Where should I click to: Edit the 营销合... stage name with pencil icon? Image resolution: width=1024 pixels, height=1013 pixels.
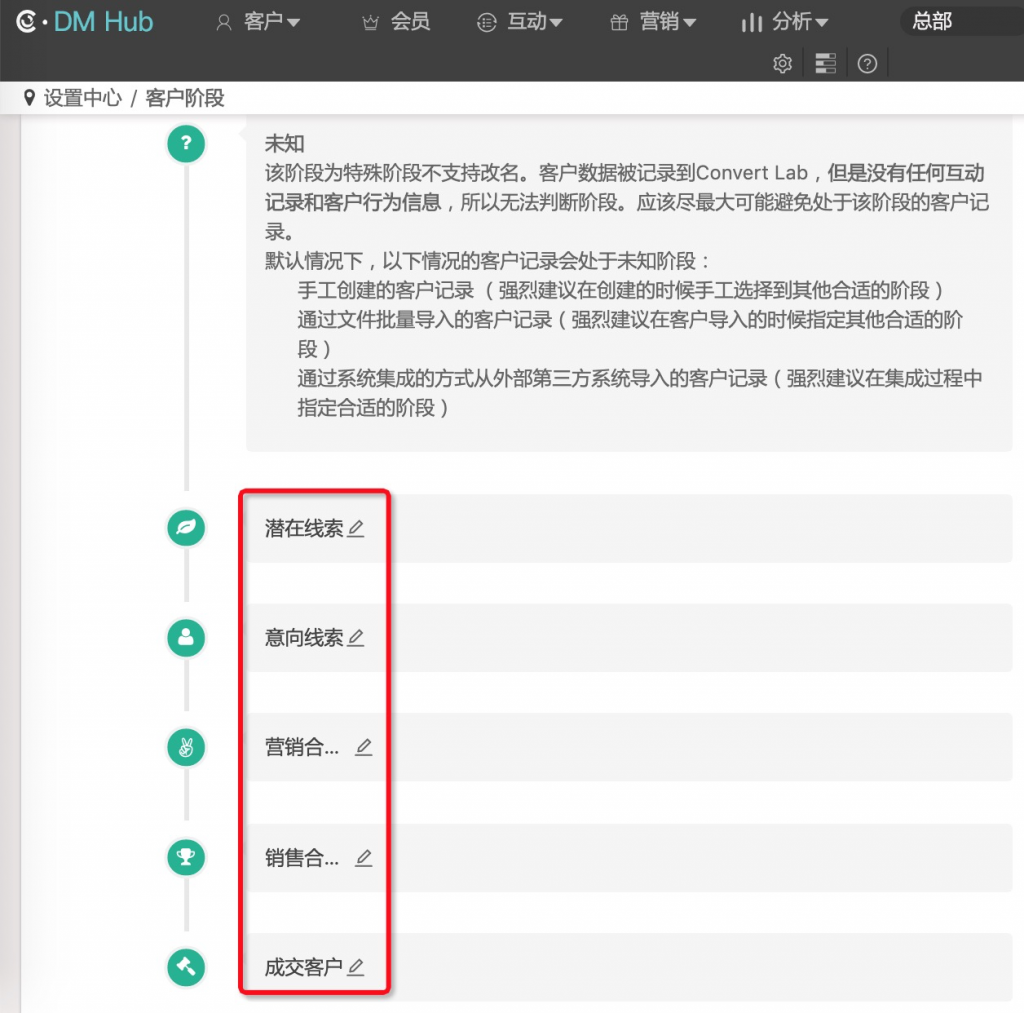click(x=364, y=747)
